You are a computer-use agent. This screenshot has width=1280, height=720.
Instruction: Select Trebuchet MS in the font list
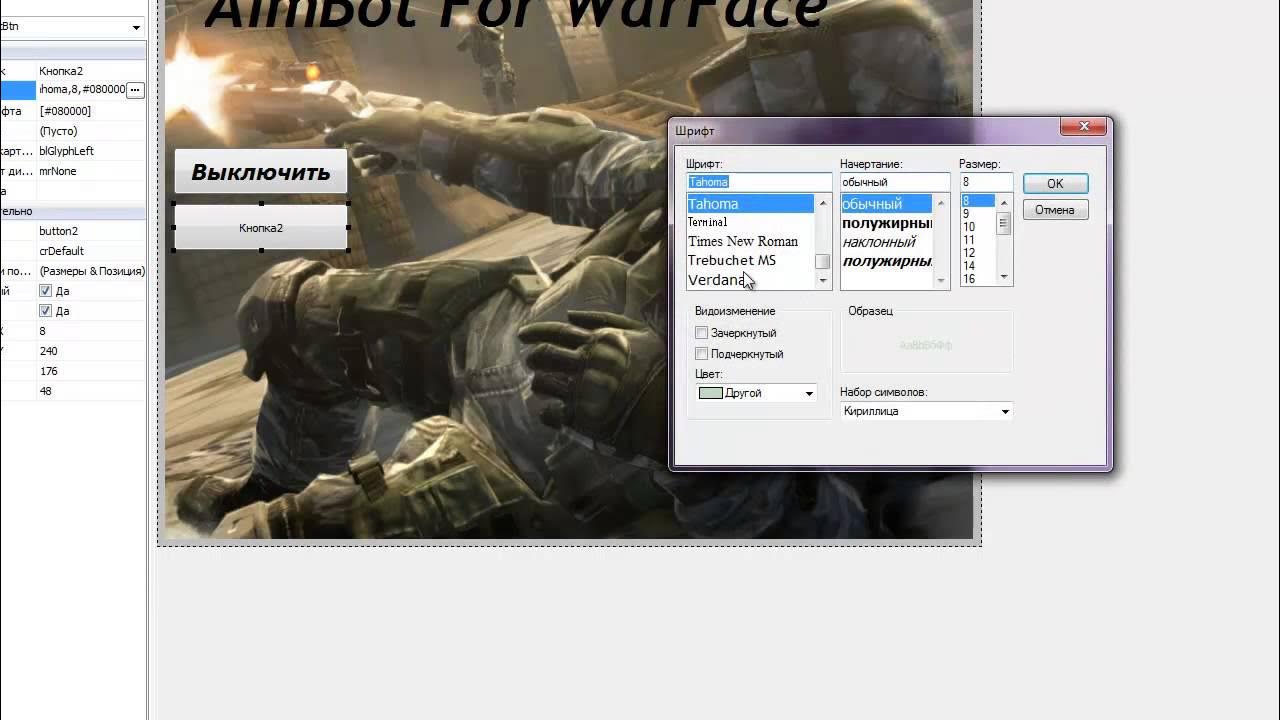point(750,260)
